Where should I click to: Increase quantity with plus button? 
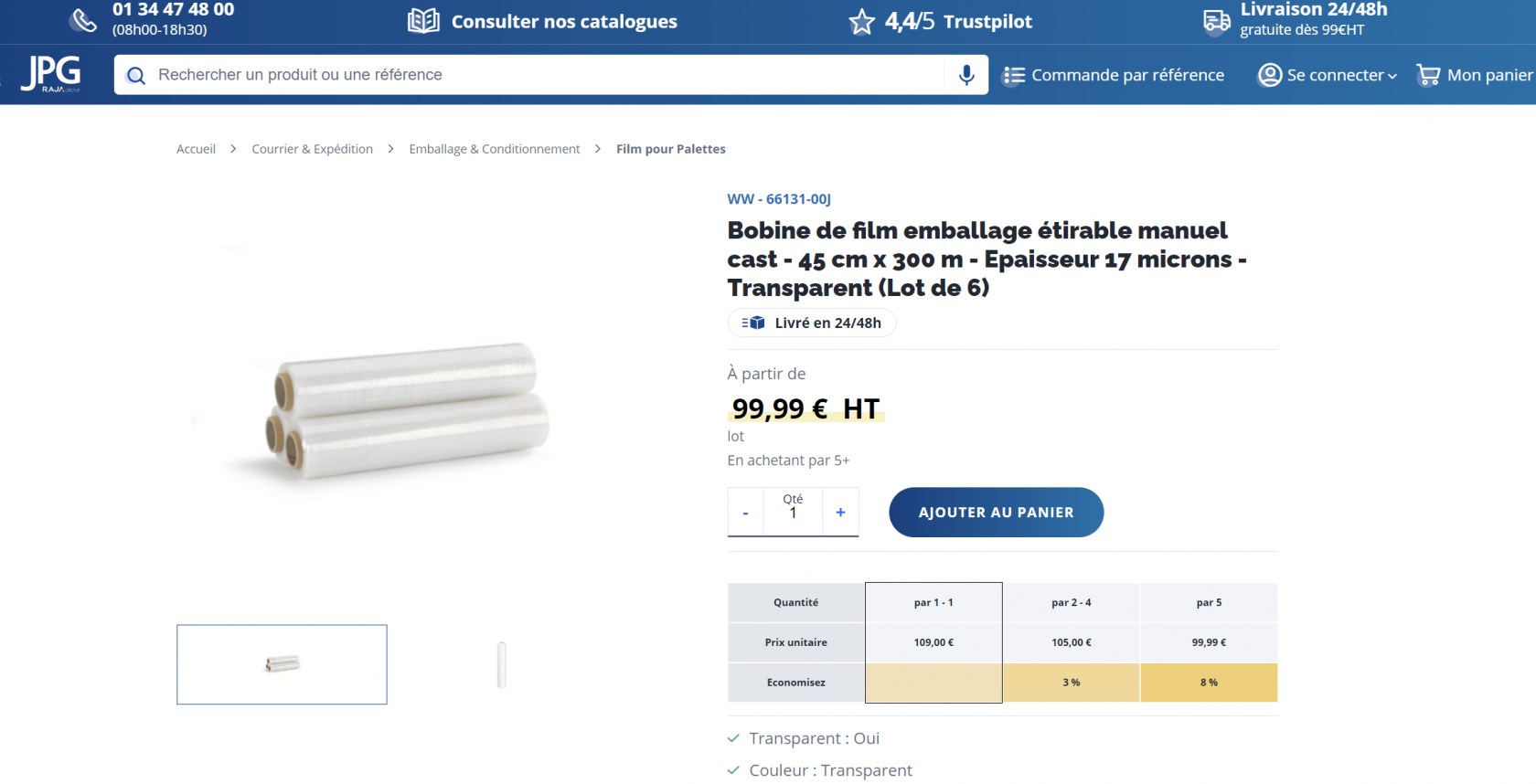[840, 513]
